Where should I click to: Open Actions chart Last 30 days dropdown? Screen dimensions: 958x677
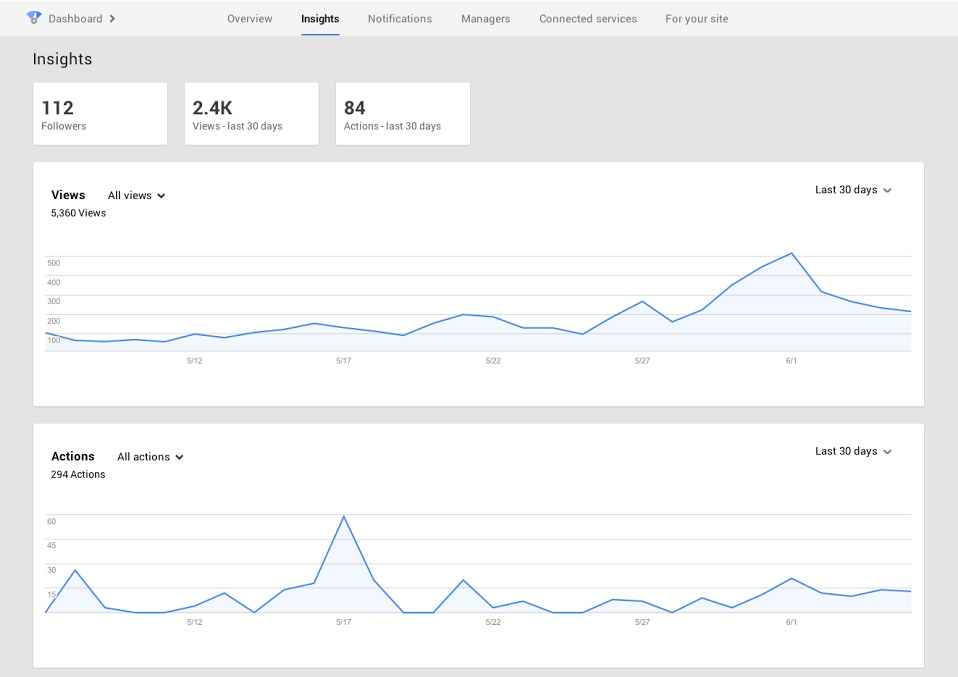point(852,451)
